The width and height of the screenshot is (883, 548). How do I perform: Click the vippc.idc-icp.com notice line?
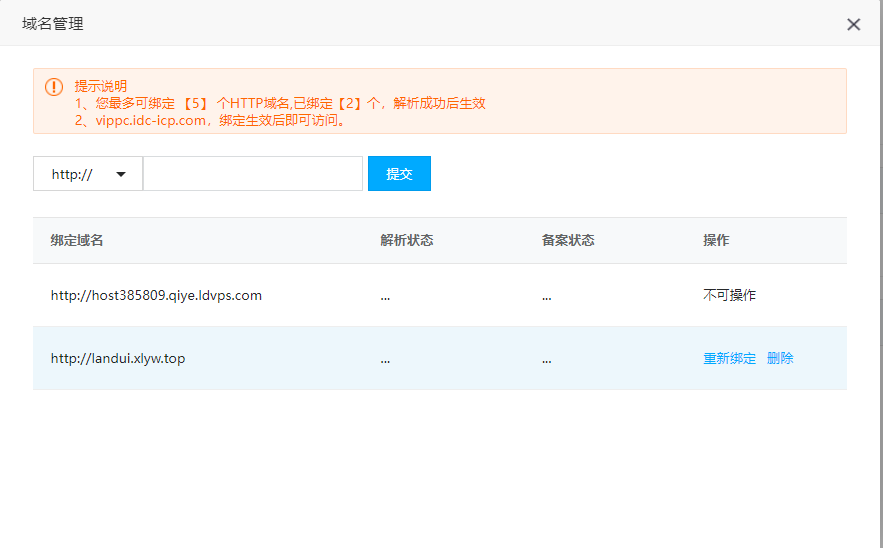(x=210, y=120)
